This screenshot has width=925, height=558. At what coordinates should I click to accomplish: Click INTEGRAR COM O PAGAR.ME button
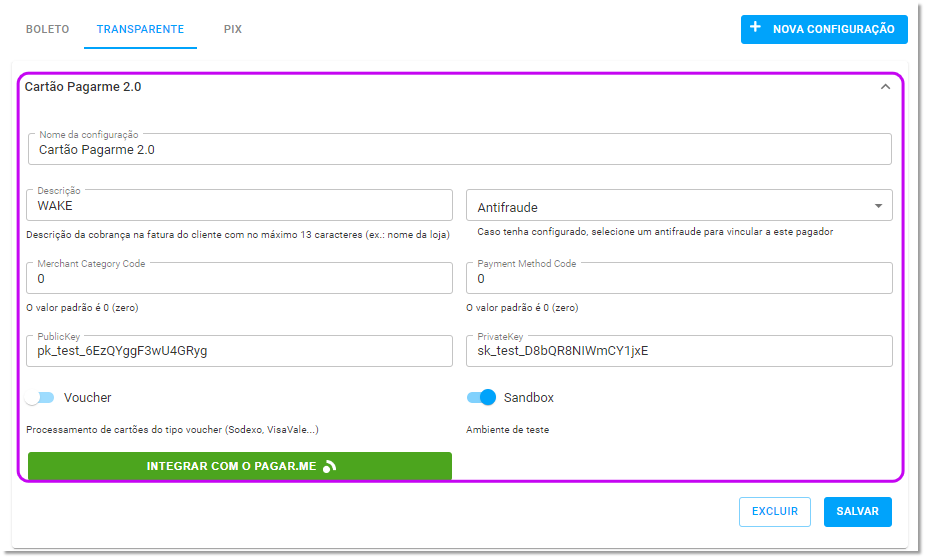(240, 466)
